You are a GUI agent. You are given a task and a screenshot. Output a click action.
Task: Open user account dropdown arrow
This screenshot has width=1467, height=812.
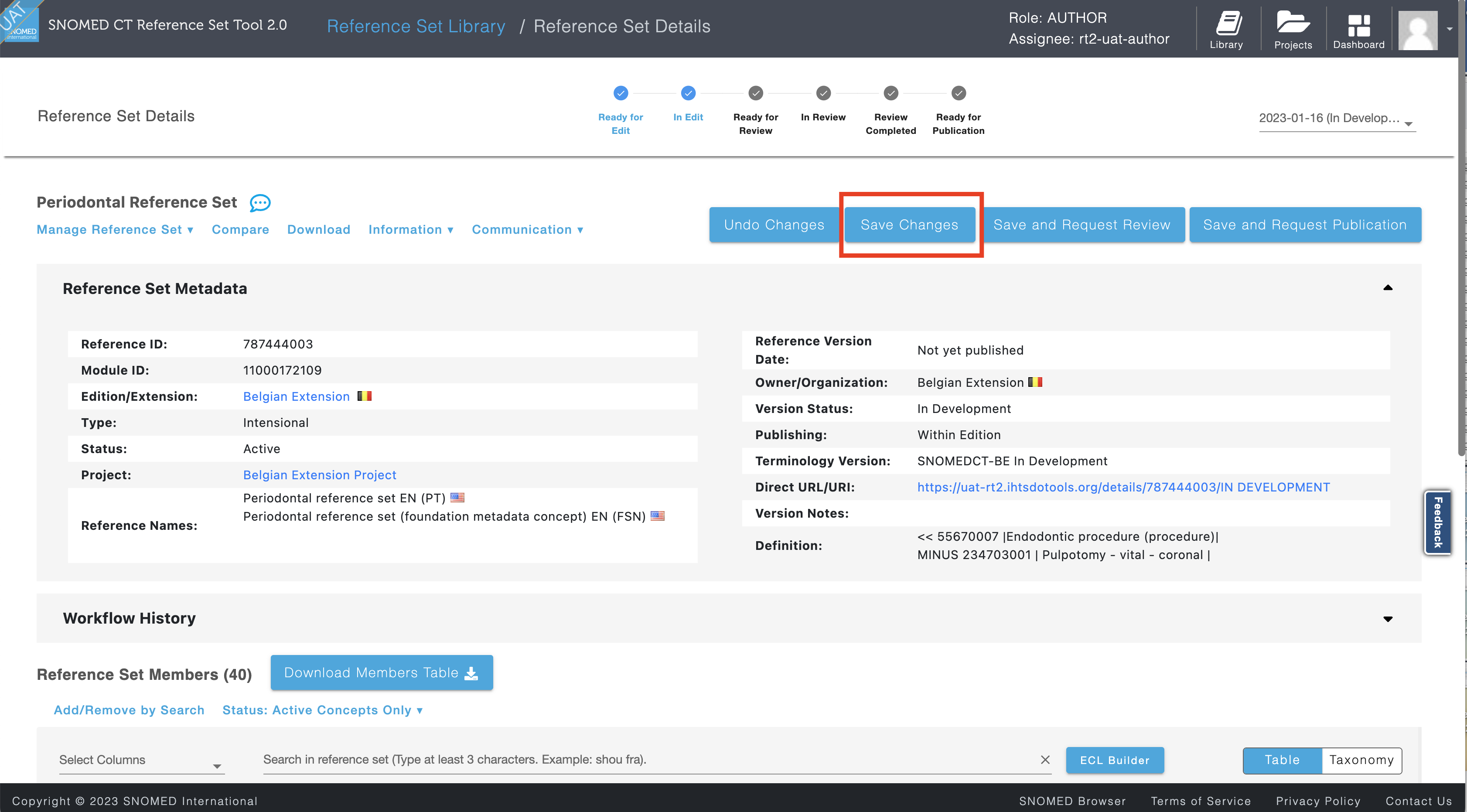[x=1450, y=28]
